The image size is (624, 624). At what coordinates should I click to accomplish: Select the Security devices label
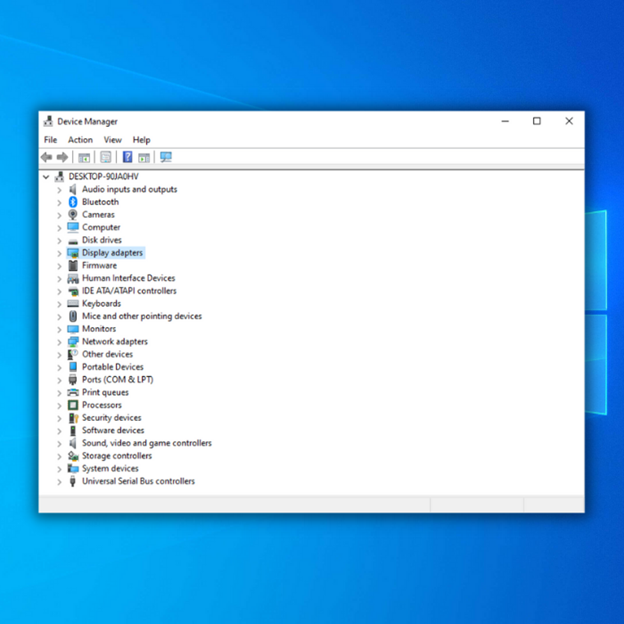tap(112, 417)
